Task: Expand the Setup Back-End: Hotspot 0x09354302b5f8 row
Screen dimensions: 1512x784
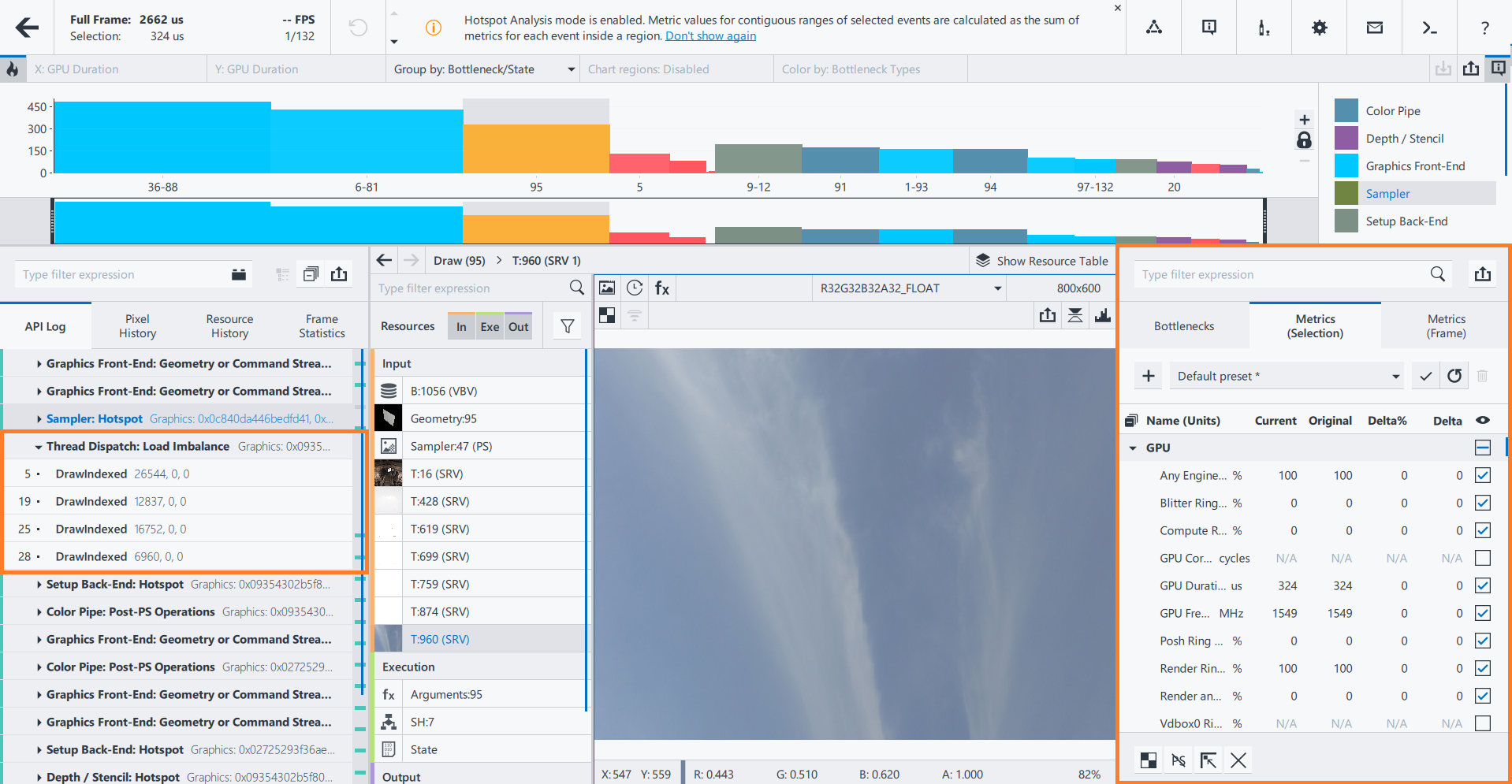Action: point(39,585)
